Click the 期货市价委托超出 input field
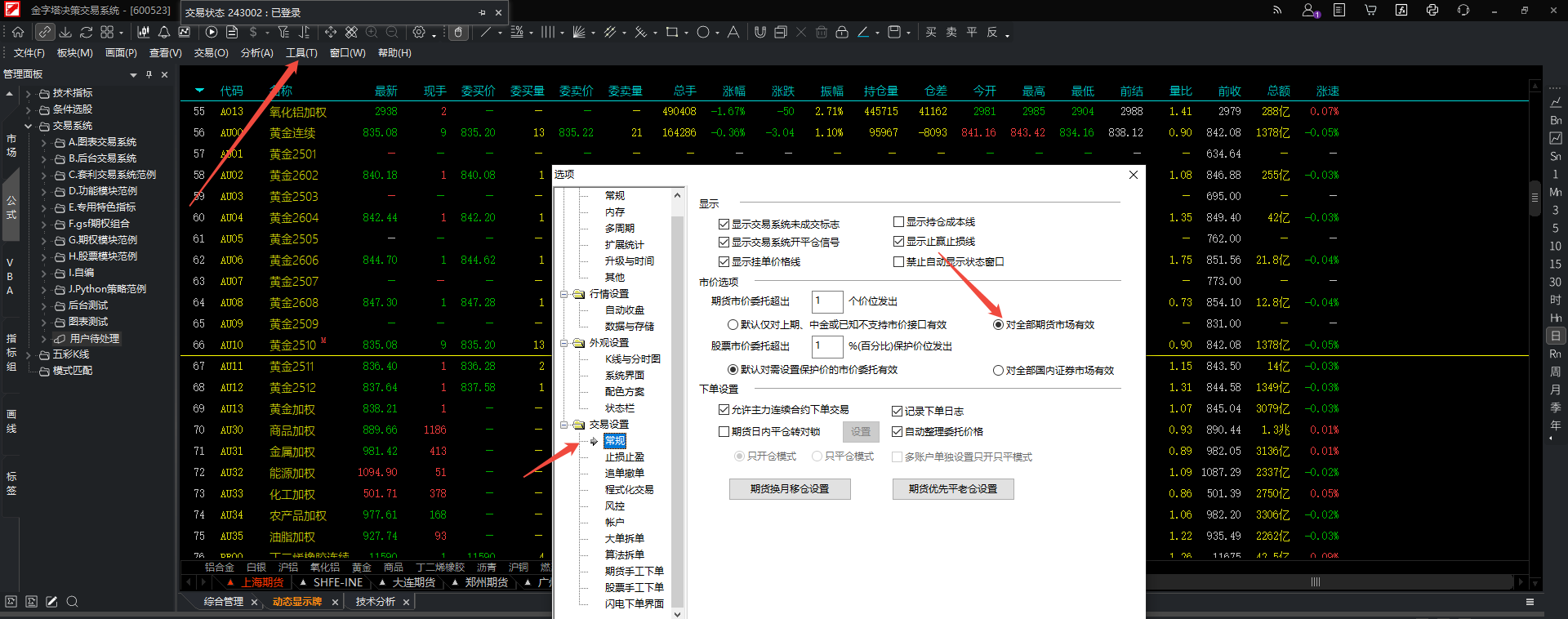Screen dimensions: 1568x619 (826, 301)
